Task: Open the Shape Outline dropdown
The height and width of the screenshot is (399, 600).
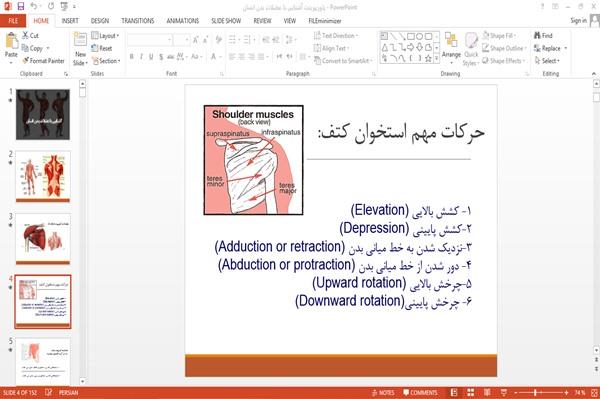Action: pos(504,48)
